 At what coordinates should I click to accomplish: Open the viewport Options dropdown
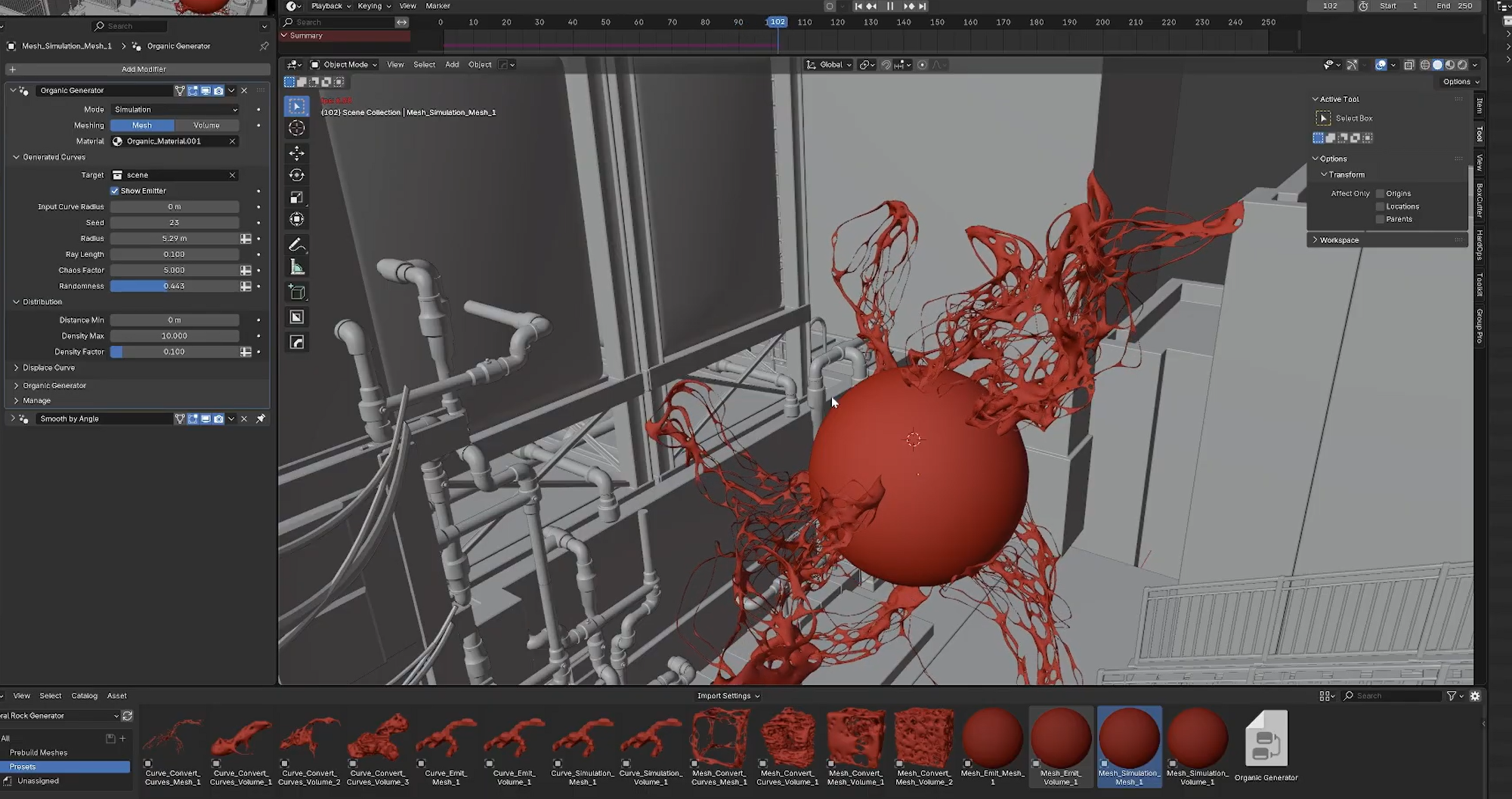(x=1461, y=82)
